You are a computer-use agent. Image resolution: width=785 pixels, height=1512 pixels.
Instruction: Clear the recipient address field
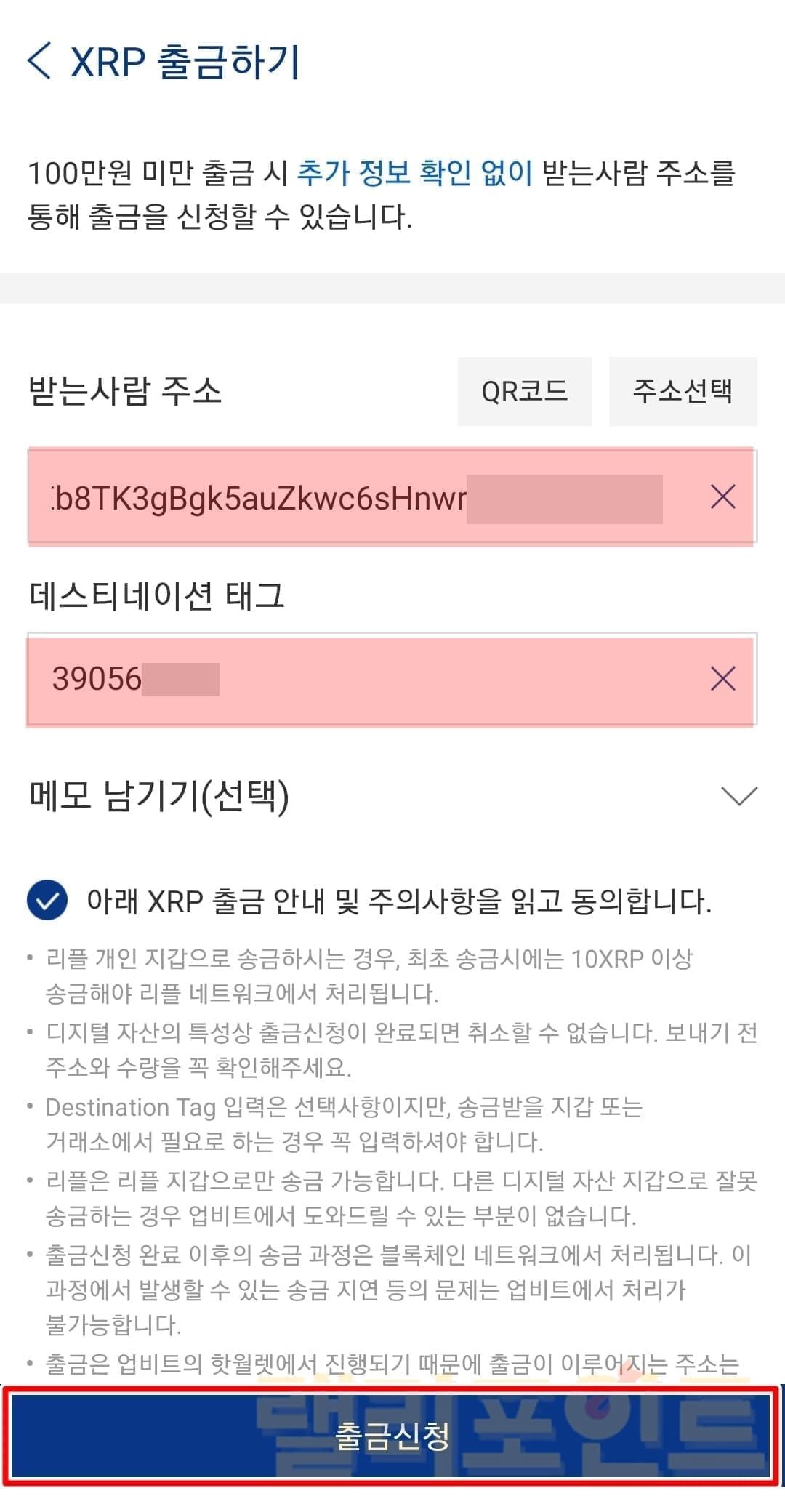[722, 497]
